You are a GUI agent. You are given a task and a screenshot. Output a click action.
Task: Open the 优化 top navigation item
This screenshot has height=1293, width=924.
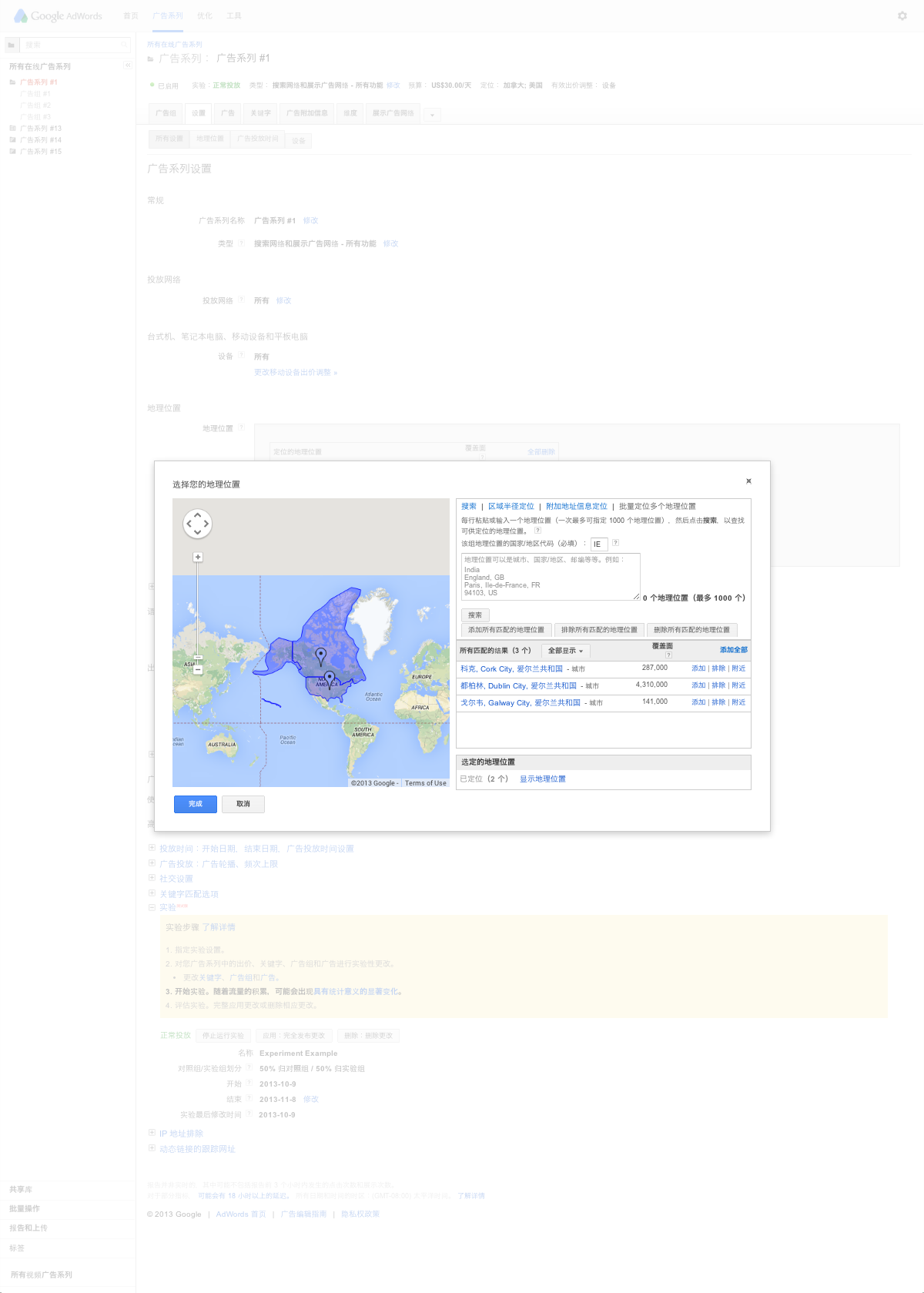(x=204, y=16)
